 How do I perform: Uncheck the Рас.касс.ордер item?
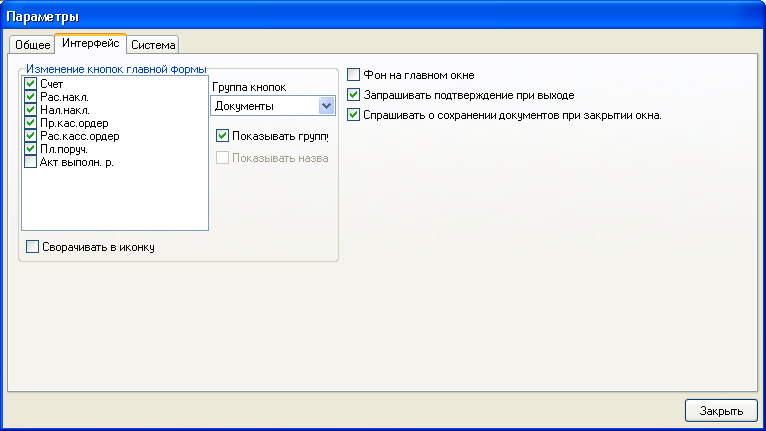(x=30, y=136)
